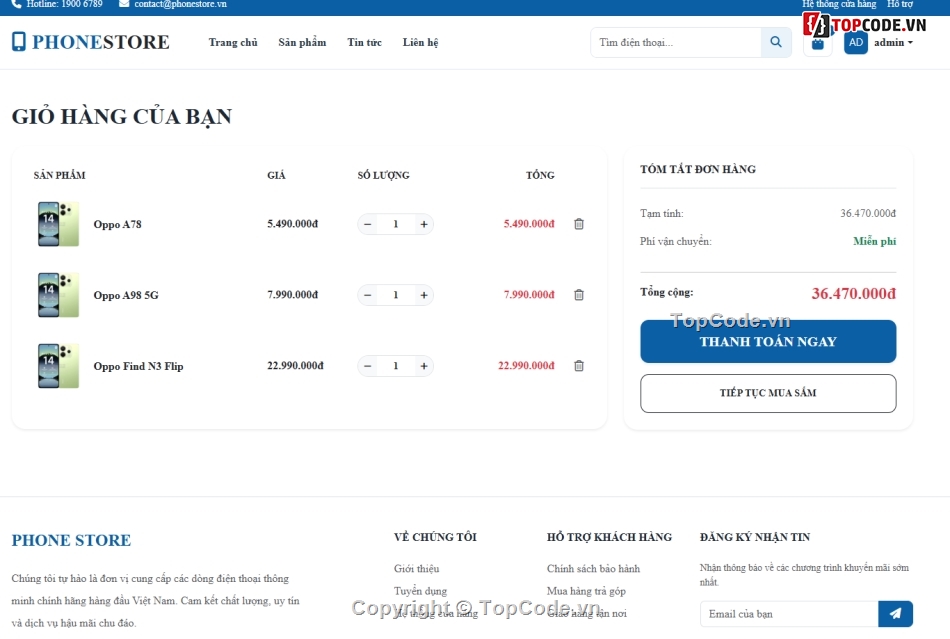Click Oppo Find N3 Flip product thumbnail
Image resolution: width=950 pixels, height=639 pixels.
pyautogui.click(x=58, y=366)
